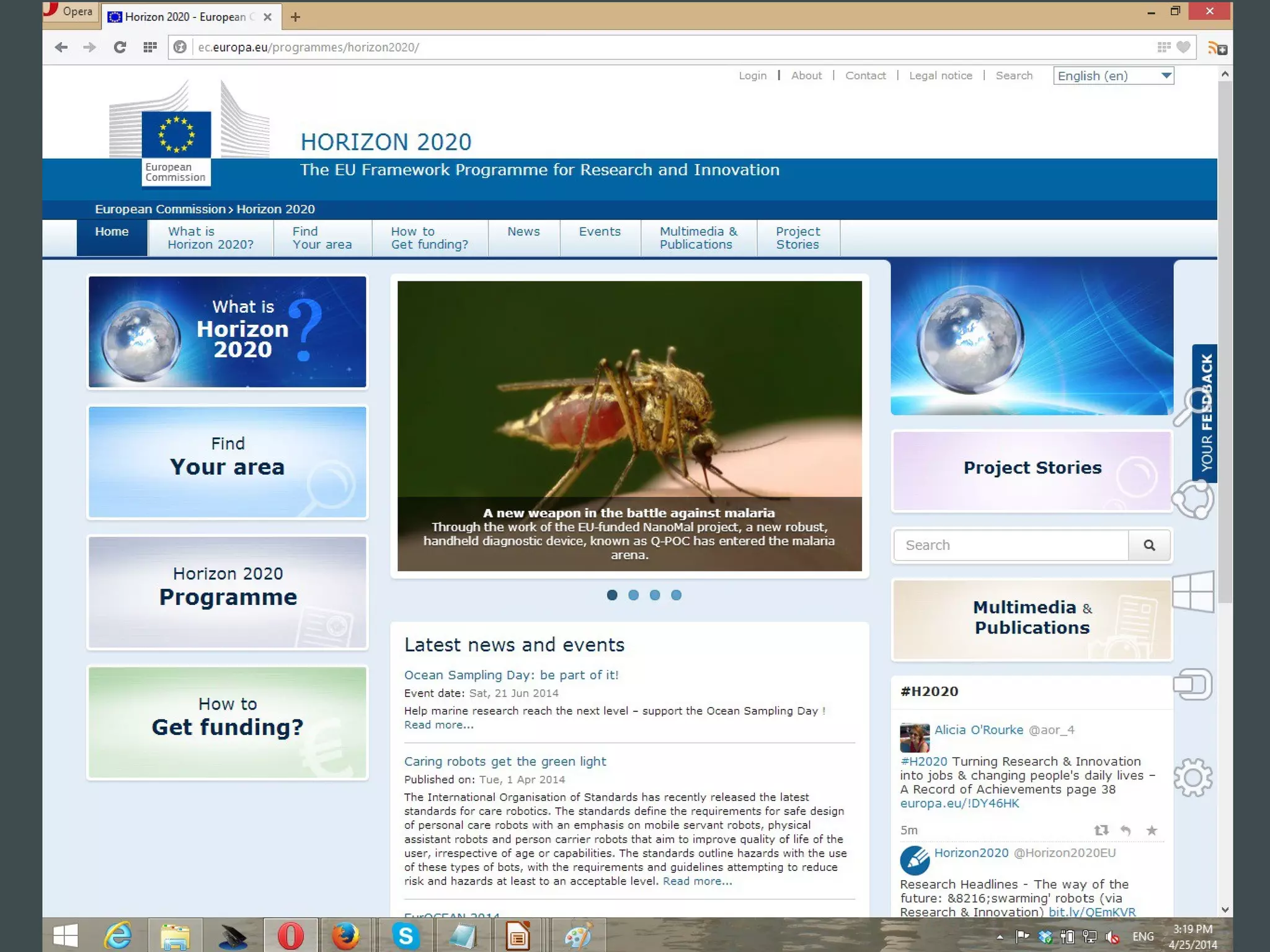The image size is (1270, 952).
Task: Click the heart bookmark icon in address bar
Action: (1183, 47)
